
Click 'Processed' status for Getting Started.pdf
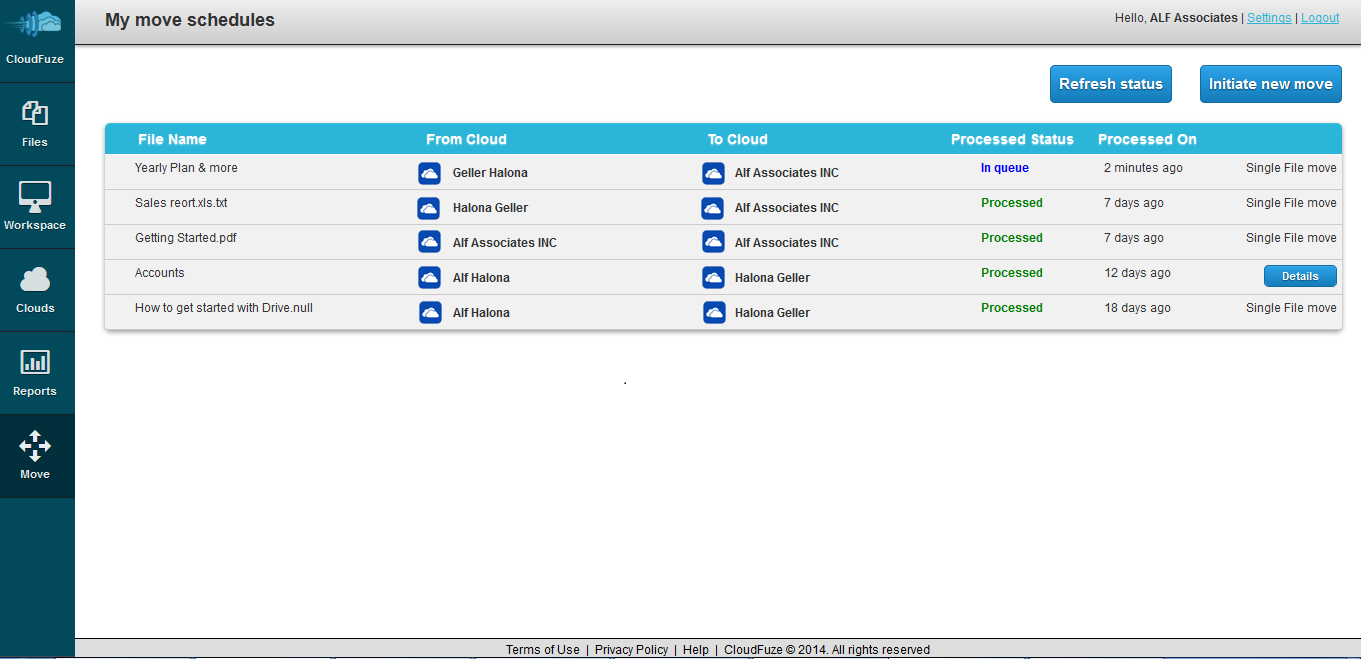(1012, 238)
